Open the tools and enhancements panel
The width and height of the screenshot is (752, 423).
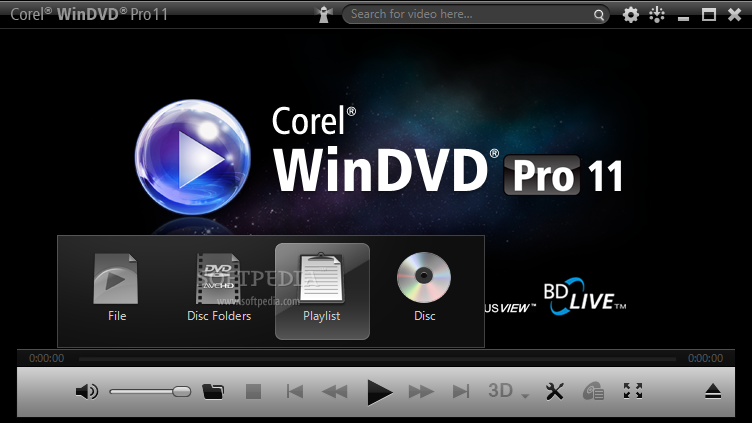(x=555, y=391)
